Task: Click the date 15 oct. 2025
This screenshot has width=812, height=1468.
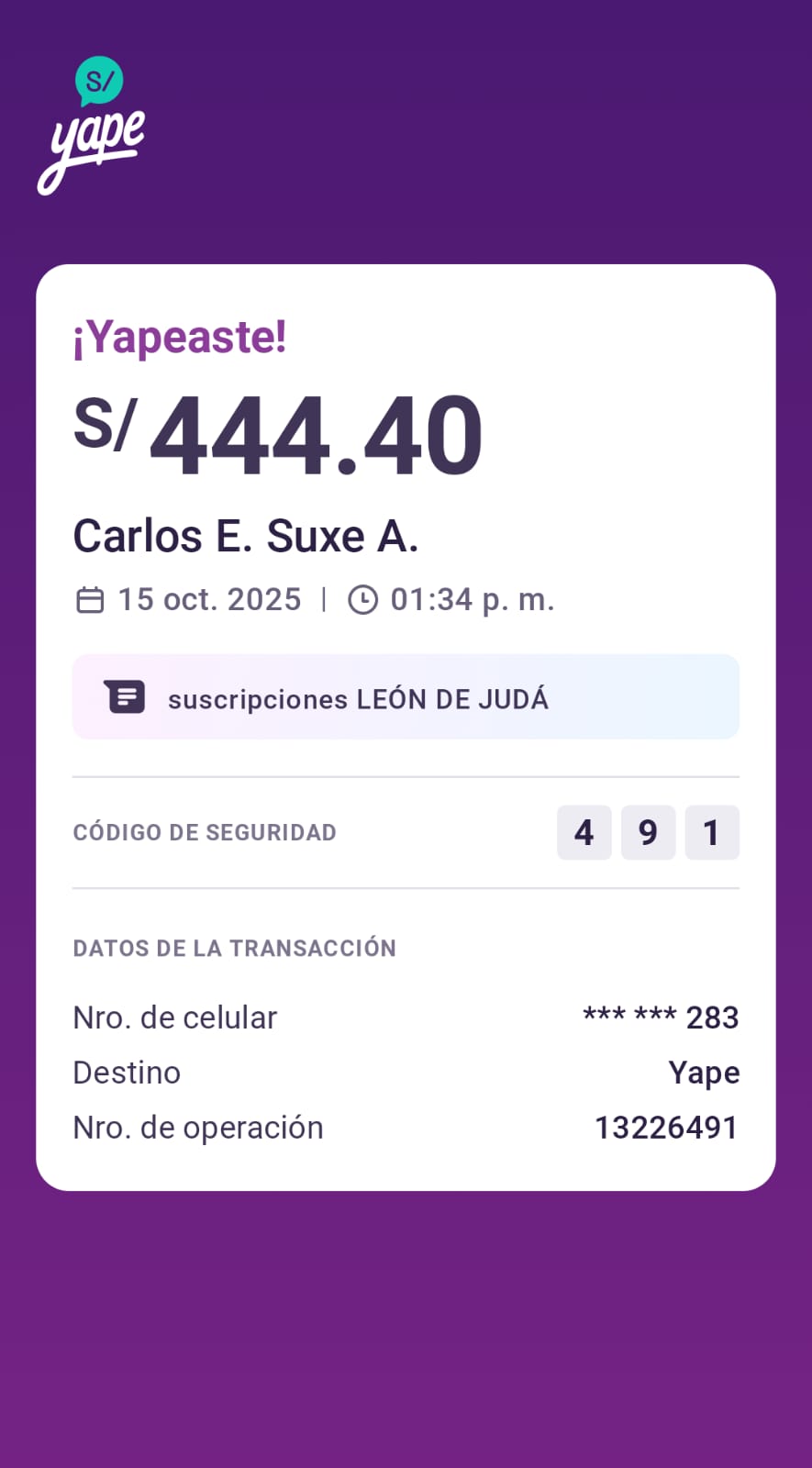Action: pyautogui.click(x=209, y=600)
